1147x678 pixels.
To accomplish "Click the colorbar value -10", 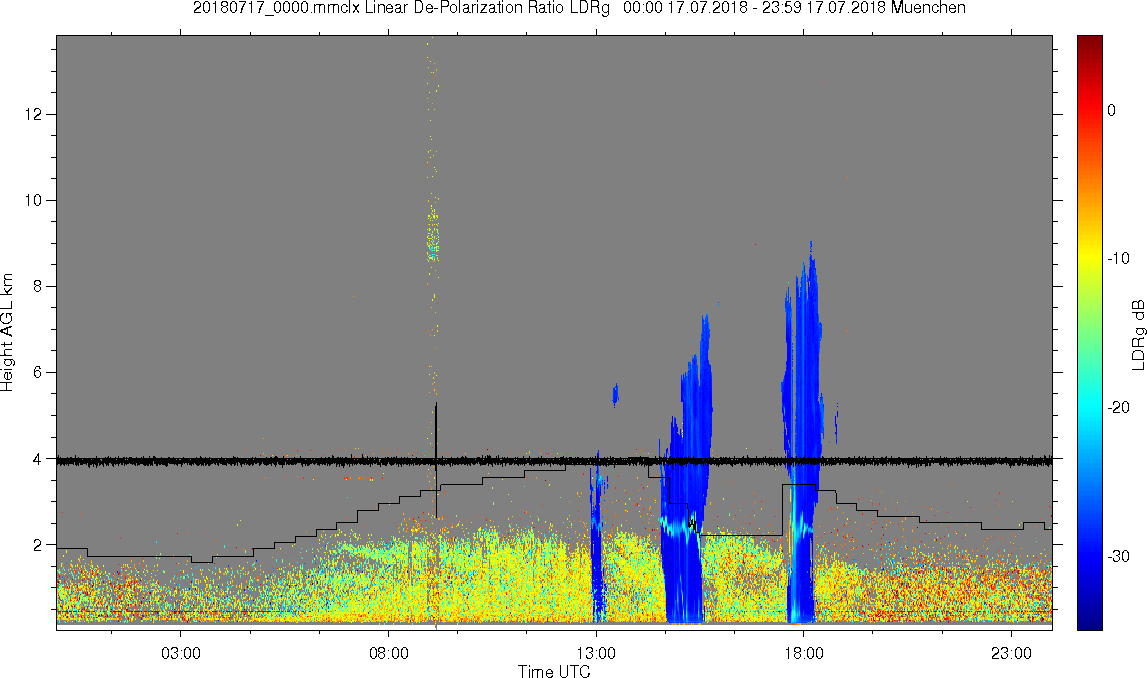I will (x=1118, y=258).
